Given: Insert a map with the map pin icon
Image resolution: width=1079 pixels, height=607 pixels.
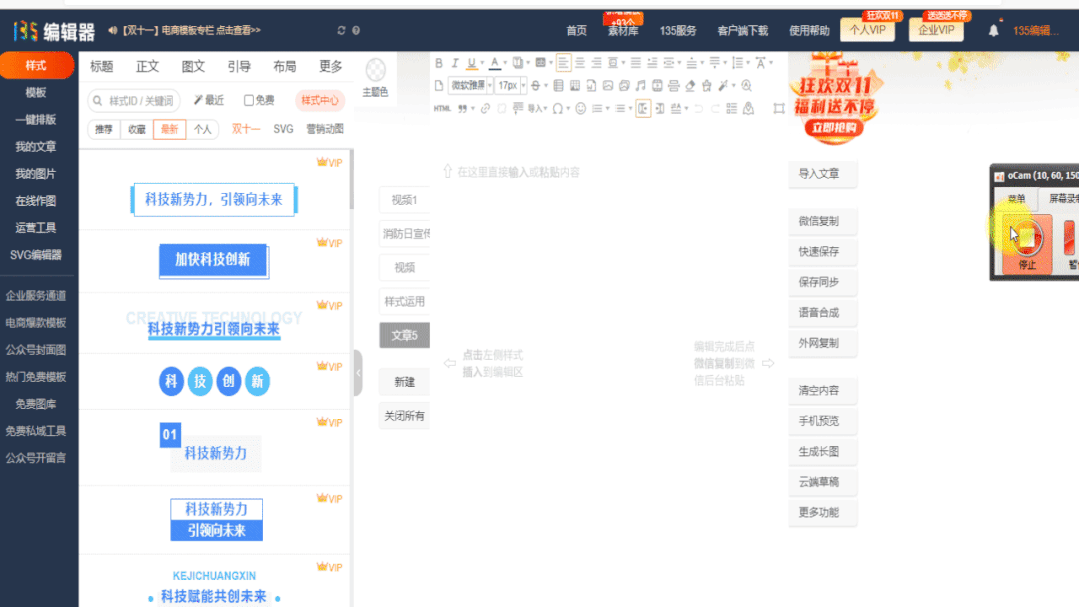Looking at the screenshot, I should coord(749,109).
